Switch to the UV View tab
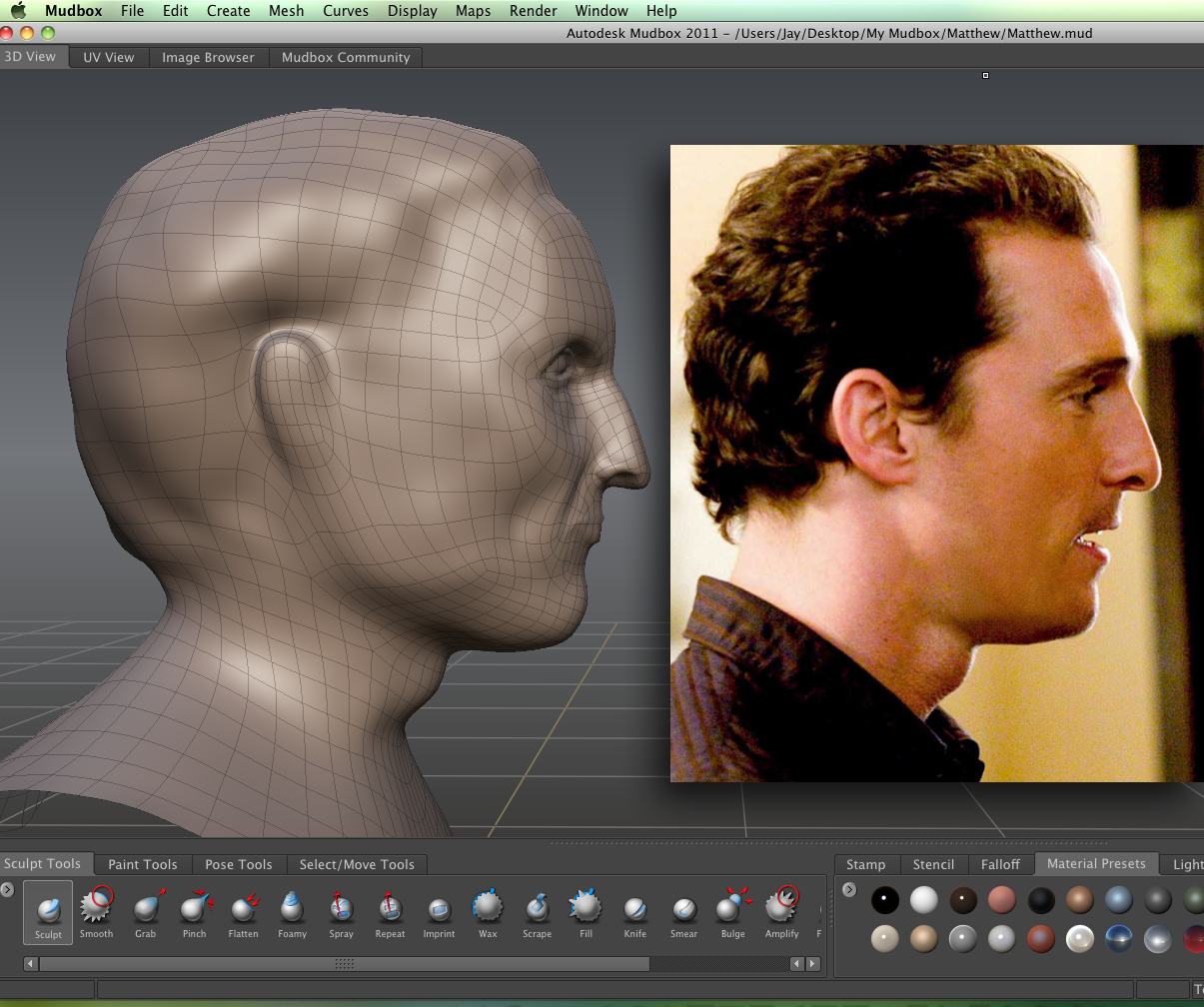Image resolution: width=1204 pixels, height=1007 pixels. point(108,57)
